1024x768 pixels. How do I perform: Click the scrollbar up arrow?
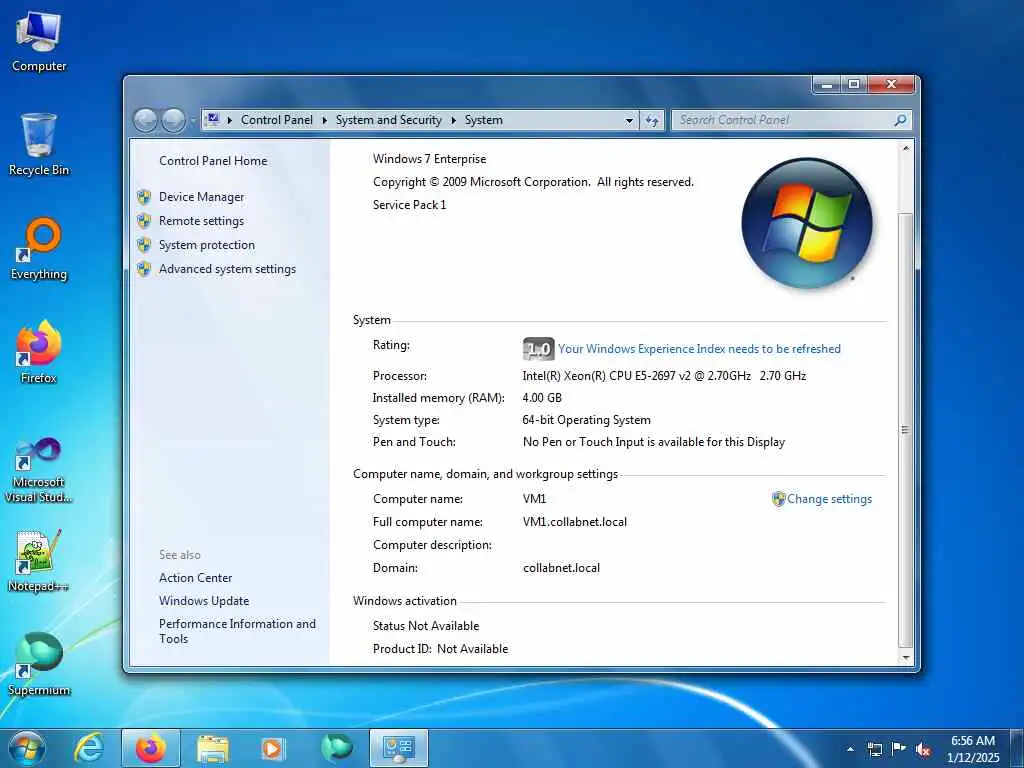click(906, 149)
